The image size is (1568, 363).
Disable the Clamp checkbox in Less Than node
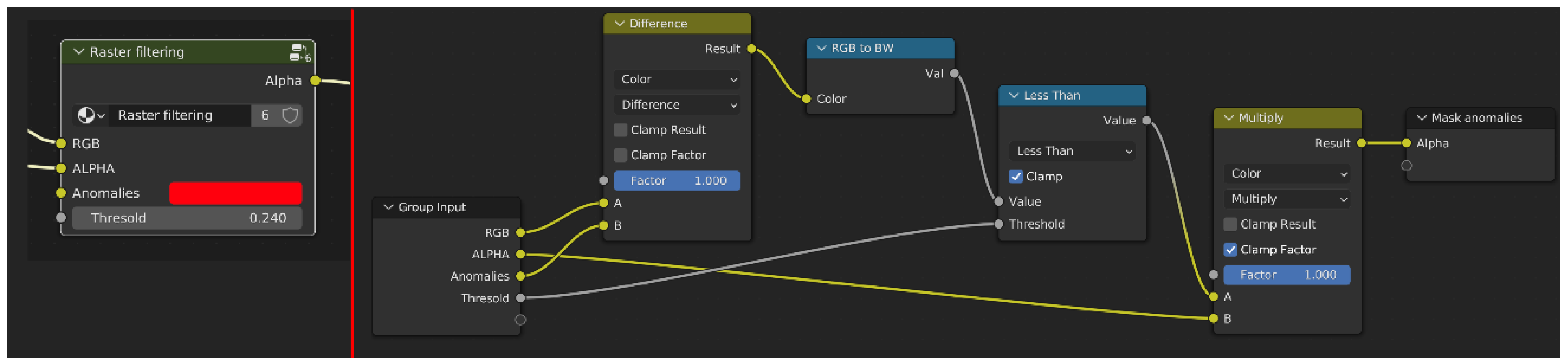[1016, 177]
